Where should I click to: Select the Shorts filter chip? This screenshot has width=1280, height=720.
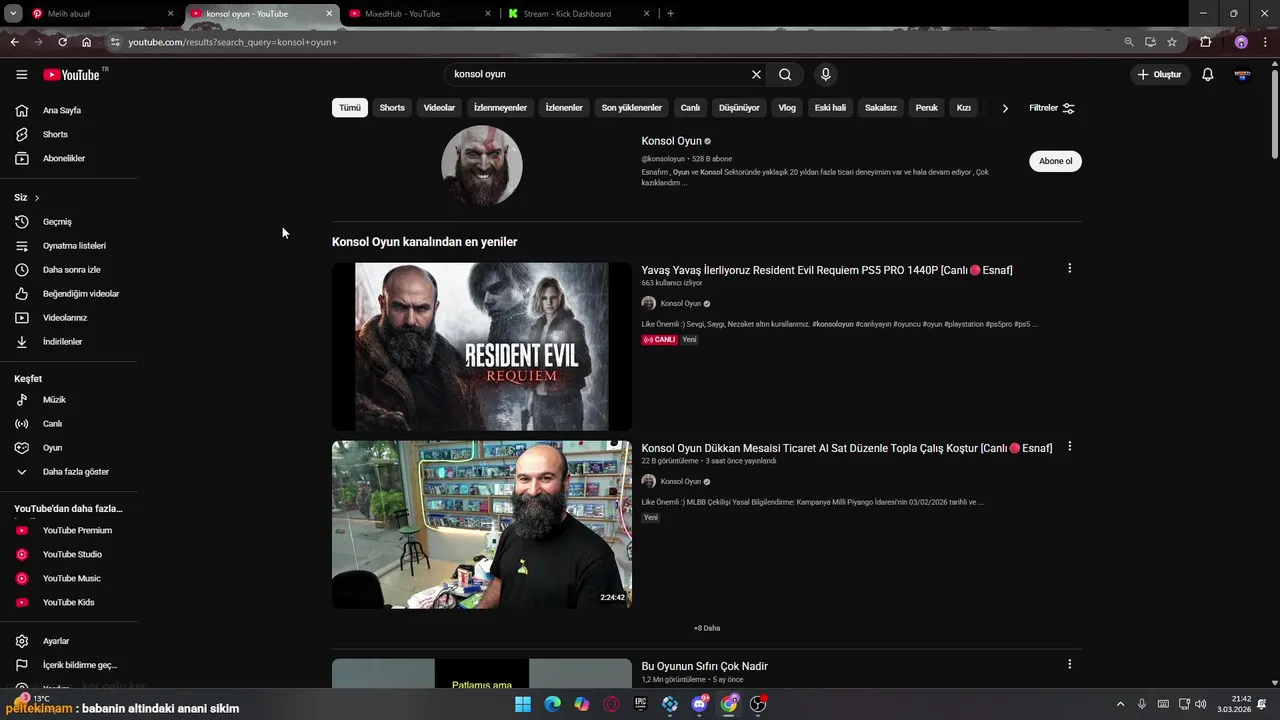[x=392, y=108]
